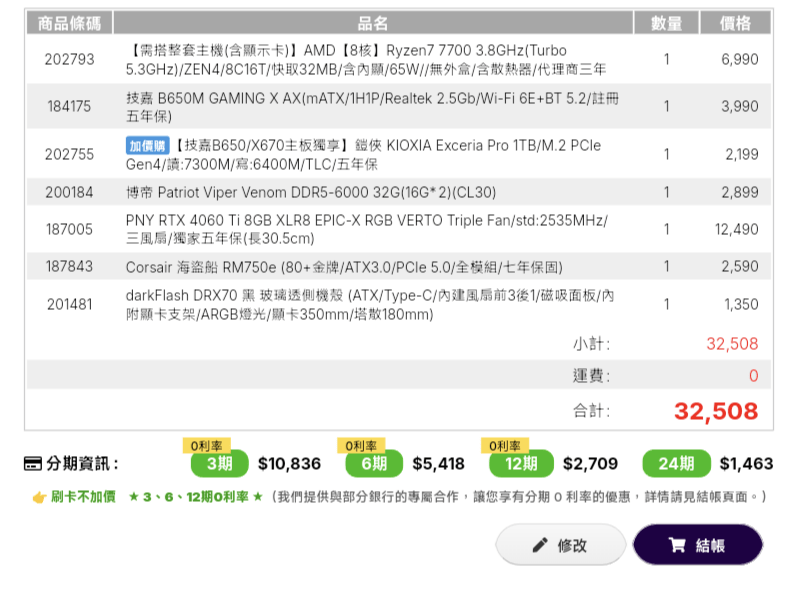Select the 6期 installment badge
This screenshot has width=798, height=589.
pos(374,463)
